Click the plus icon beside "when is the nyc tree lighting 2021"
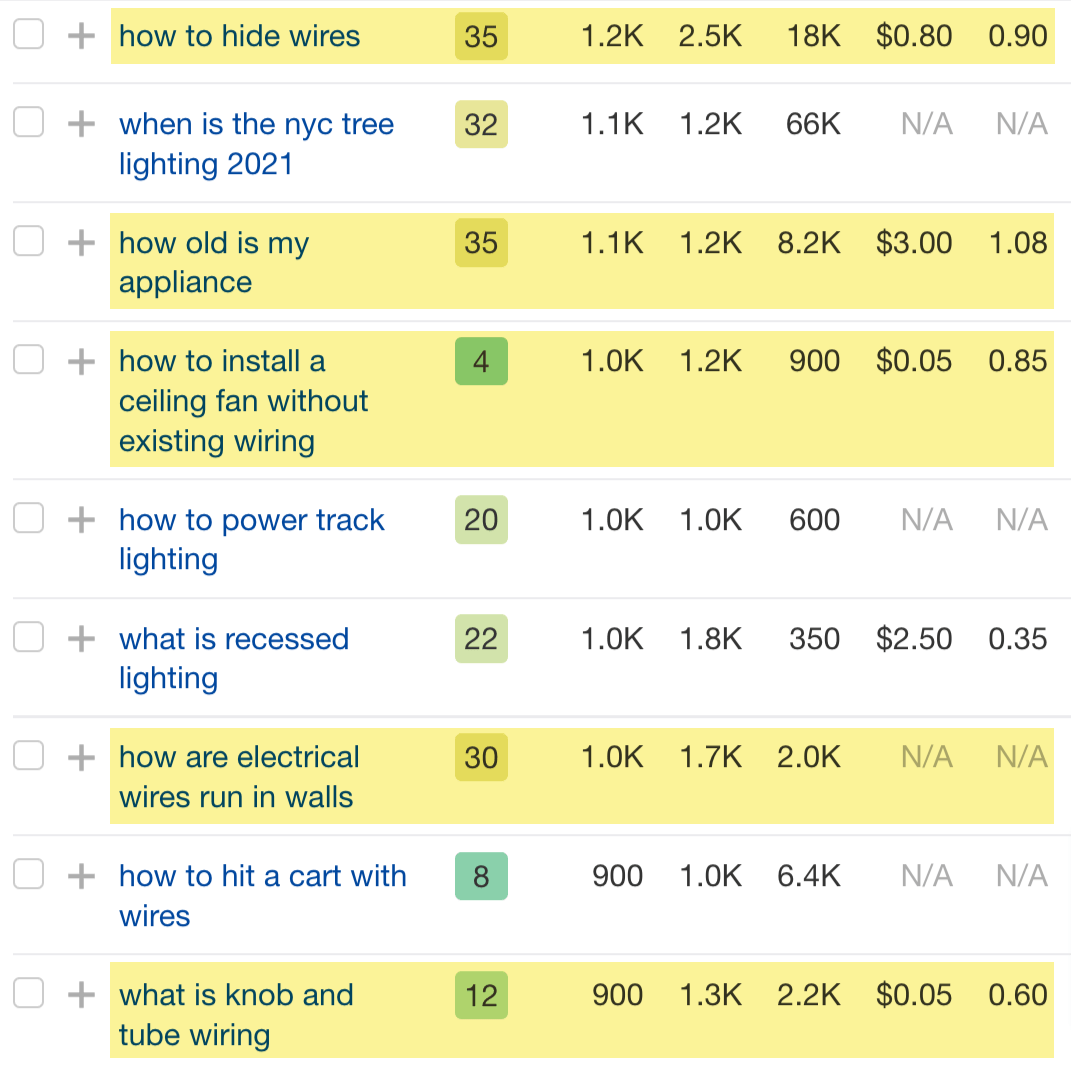The height and width of the screenshot is (1067, 1071). 80,122
